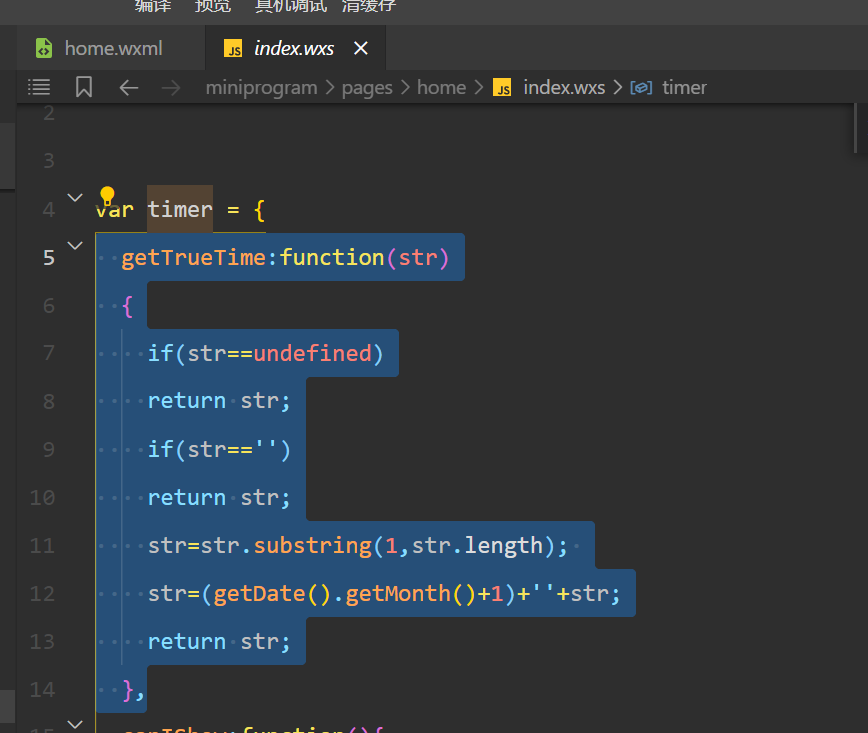The width and height of the screenshot is (868, 733).
Task: Collapse the fold arrow at line 5
Action: coord(75,245)
